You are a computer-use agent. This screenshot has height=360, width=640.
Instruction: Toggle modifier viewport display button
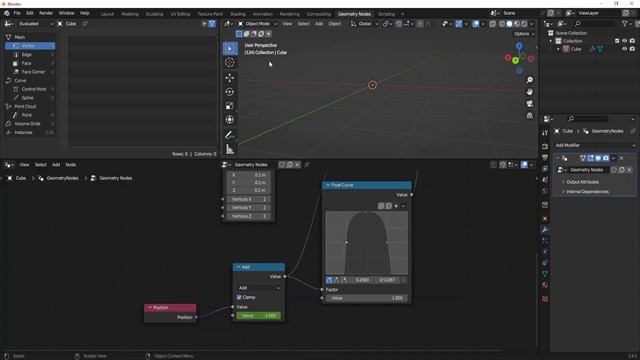click(x=598, y=158)
